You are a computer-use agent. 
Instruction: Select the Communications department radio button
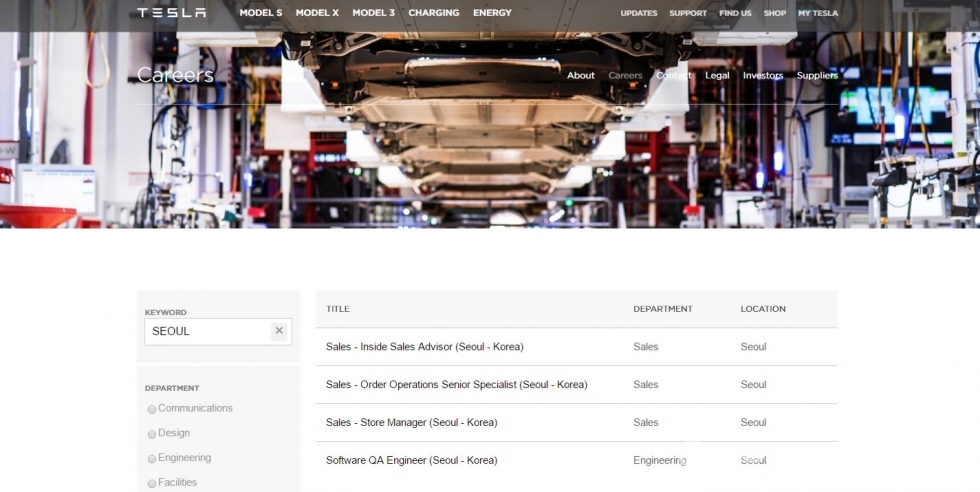(x=152, y=409)
